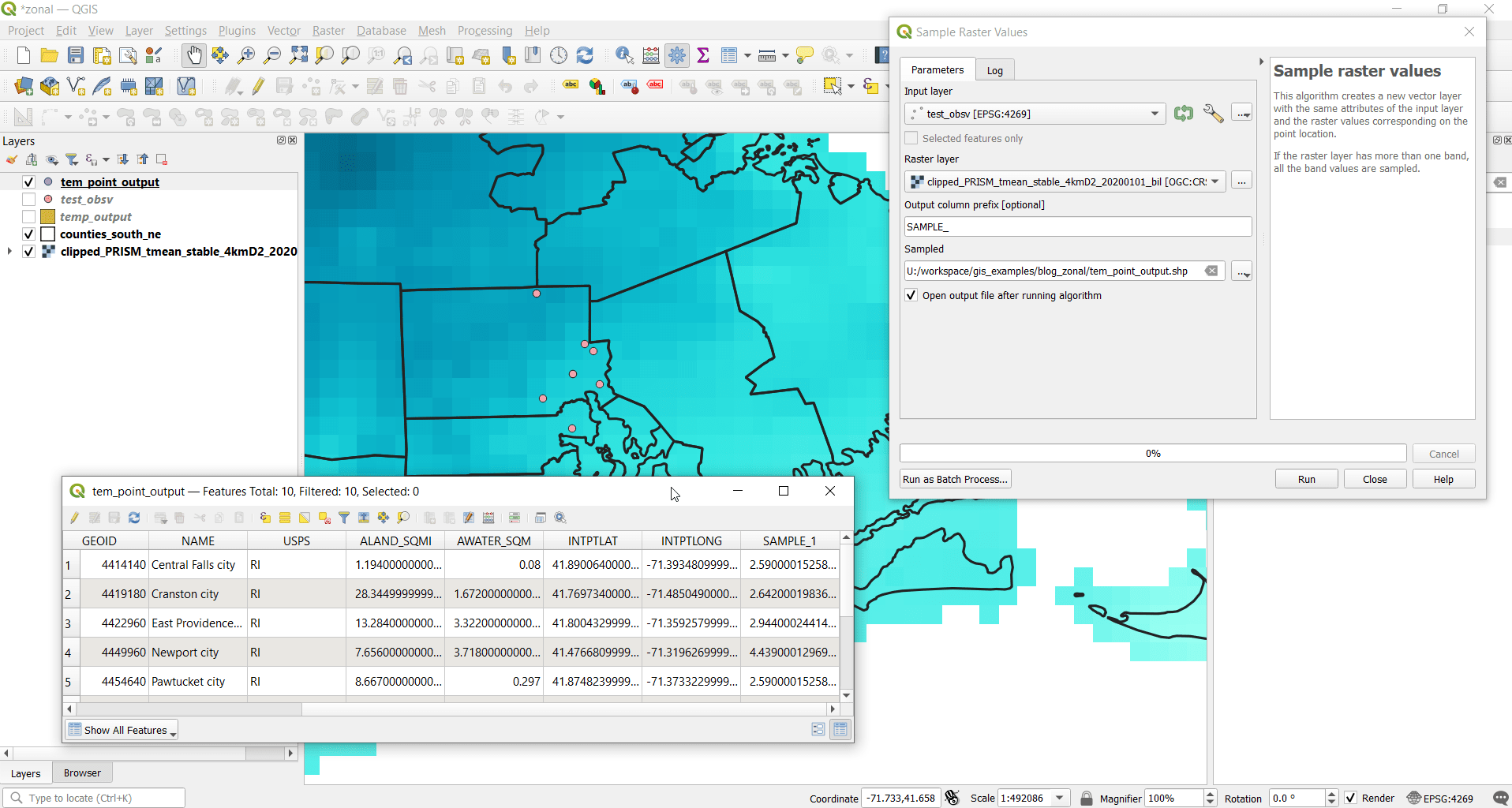Open the Raster menu
This screenshot has width=1512, height=808.
(x=327, y=31)
